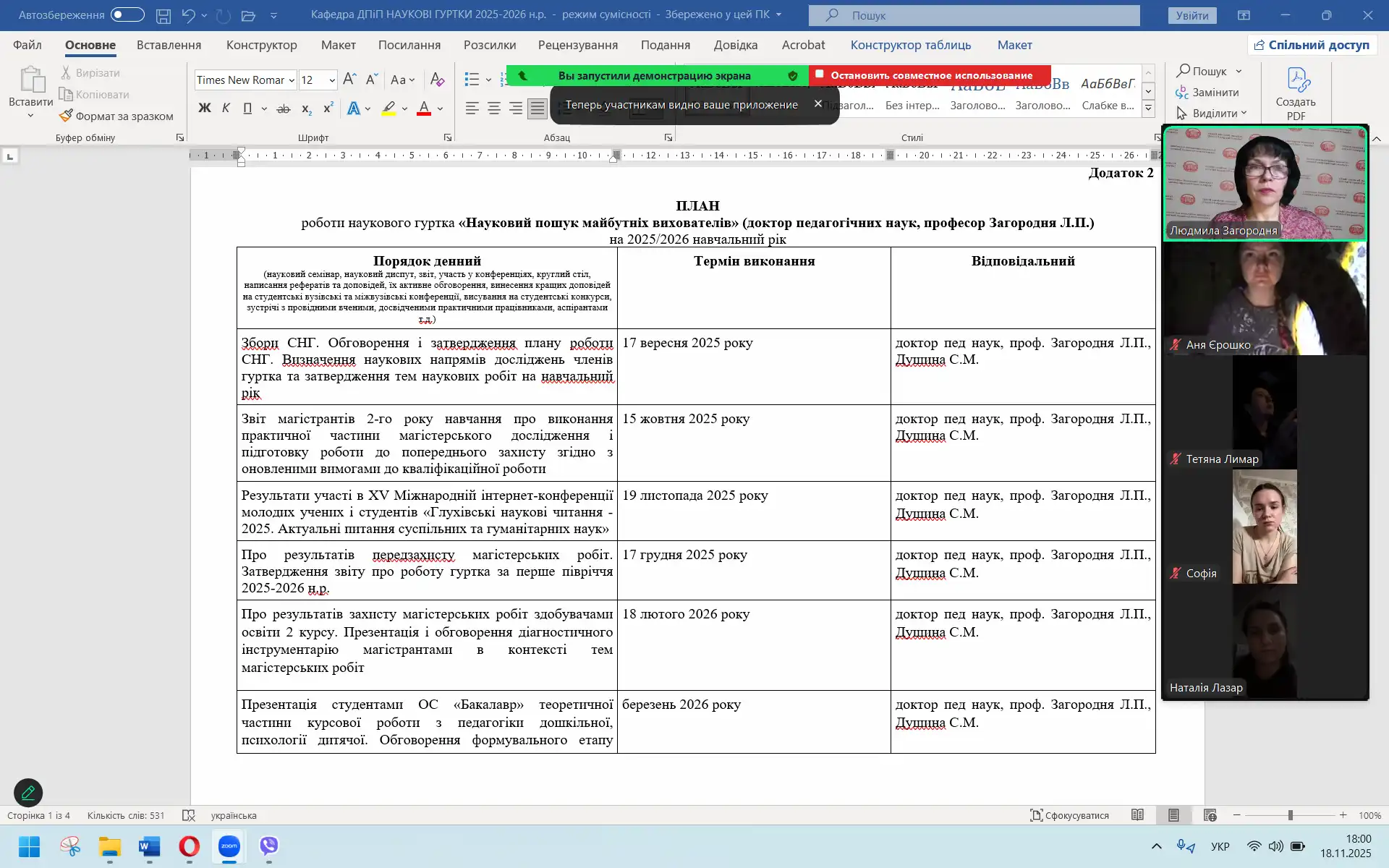Viewport: 1389px width, 868px height.
Task: Open the font name dropdown
Action: (x=292, y=80)
